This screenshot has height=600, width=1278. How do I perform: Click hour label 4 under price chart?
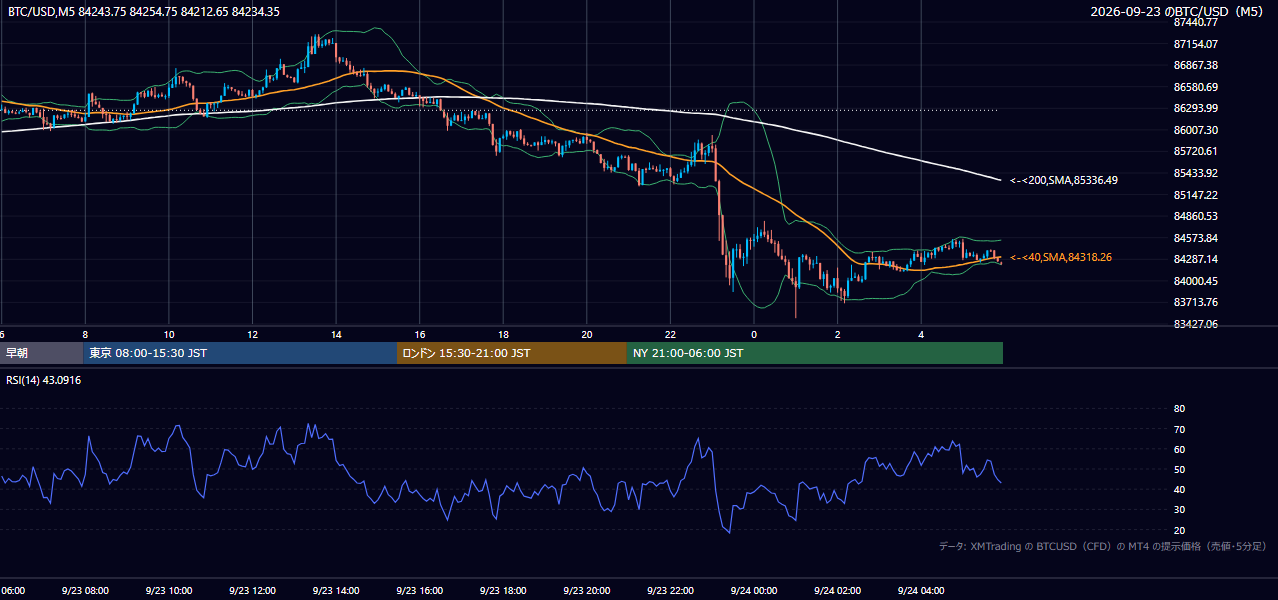(x=921, y=334)
